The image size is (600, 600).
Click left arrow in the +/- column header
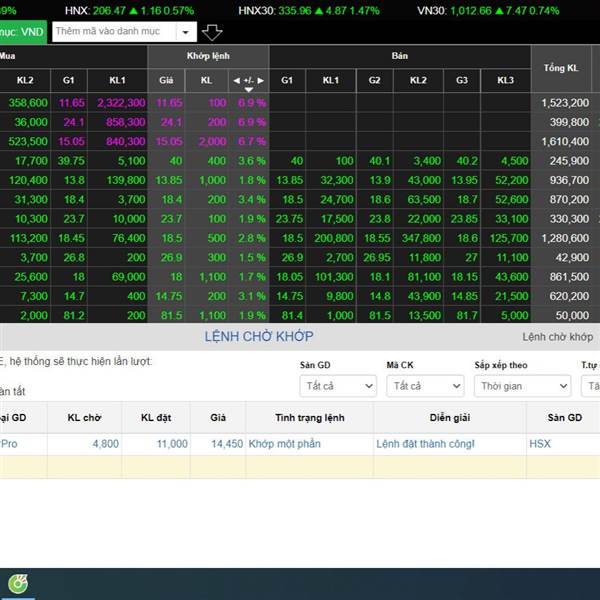tap(236, 79)
